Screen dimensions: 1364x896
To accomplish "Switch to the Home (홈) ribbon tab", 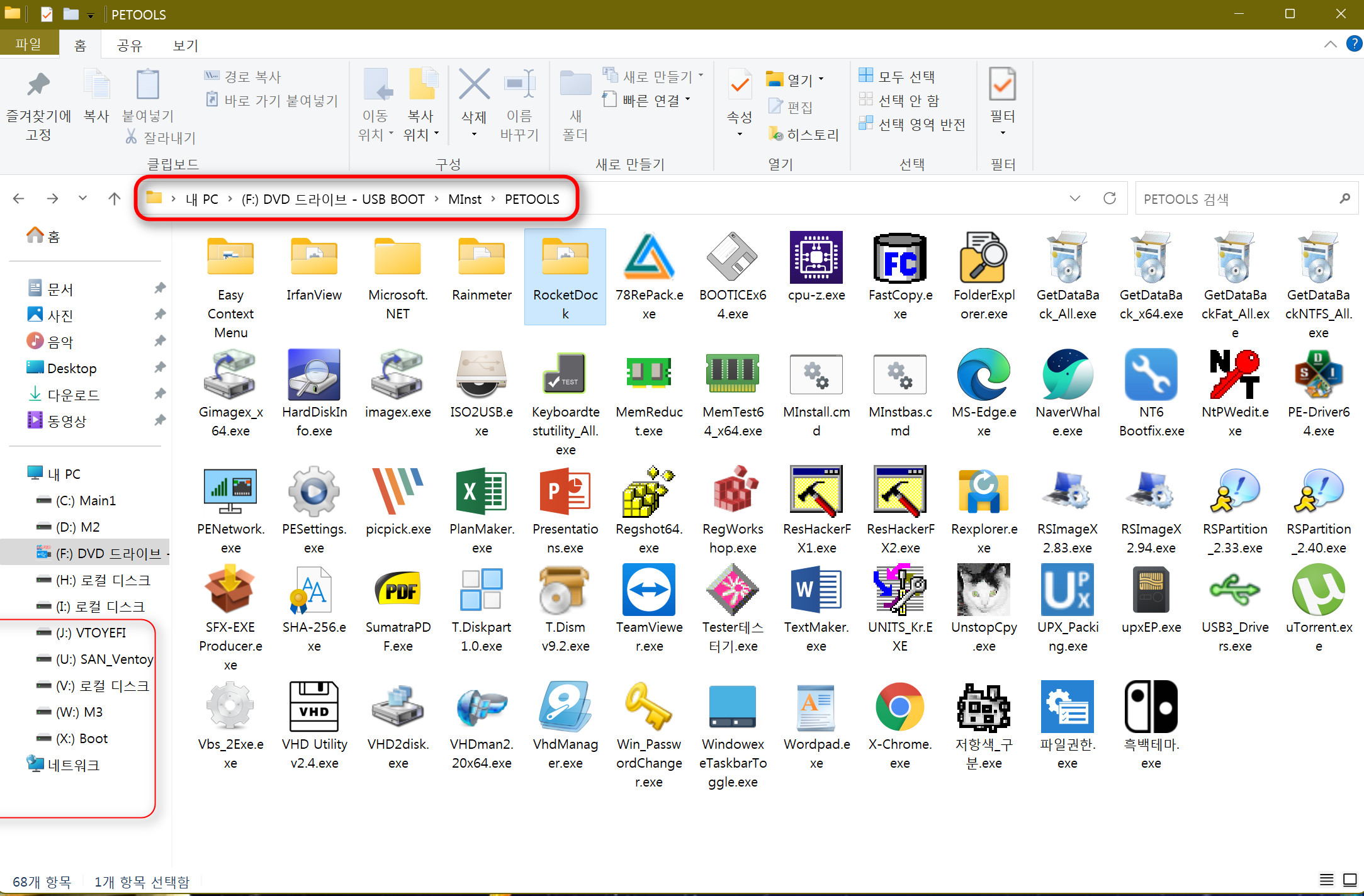I will point(81,45).
